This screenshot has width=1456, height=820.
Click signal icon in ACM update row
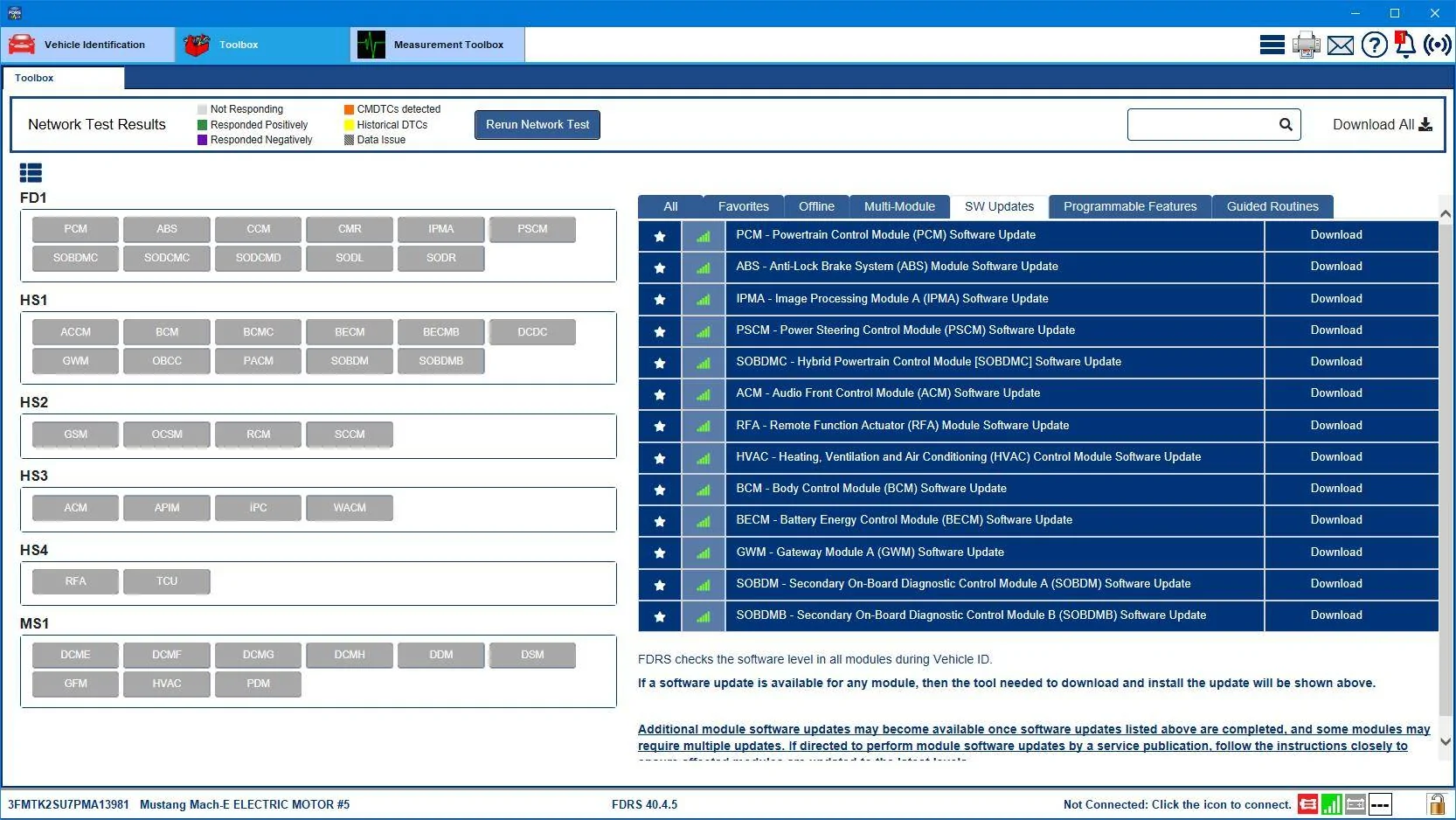[x=704, y=393]
